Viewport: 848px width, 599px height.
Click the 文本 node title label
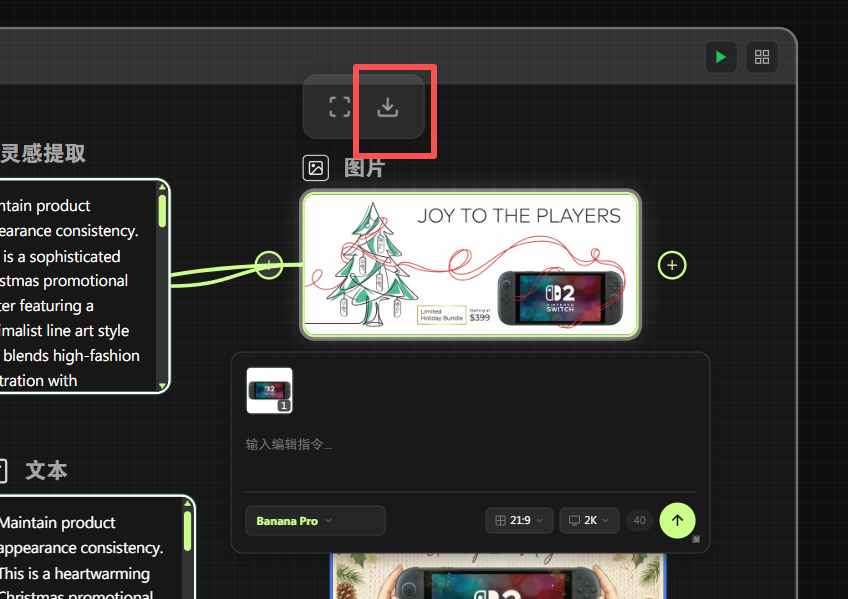tap(46, 470)
